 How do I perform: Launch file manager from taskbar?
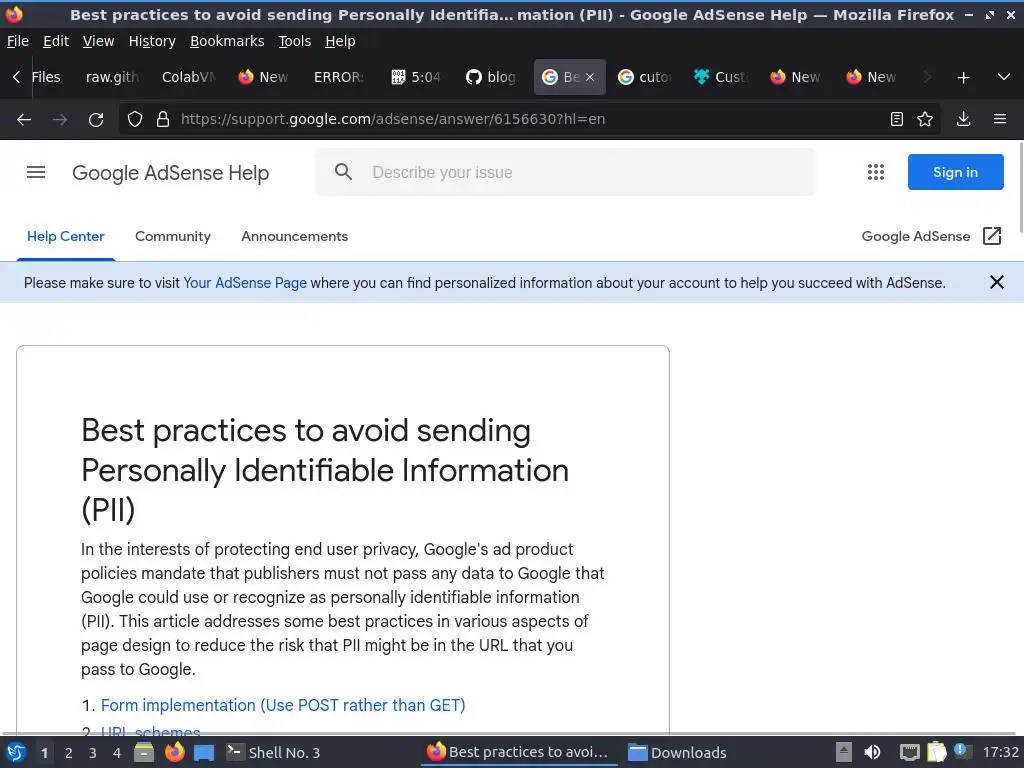coord(144,752)
